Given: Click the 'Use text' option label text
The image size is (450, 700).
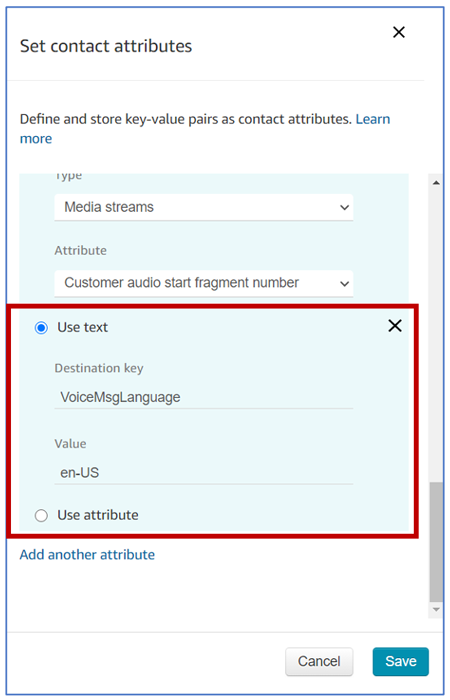Looking at the screenshot, I should (83, 327).
